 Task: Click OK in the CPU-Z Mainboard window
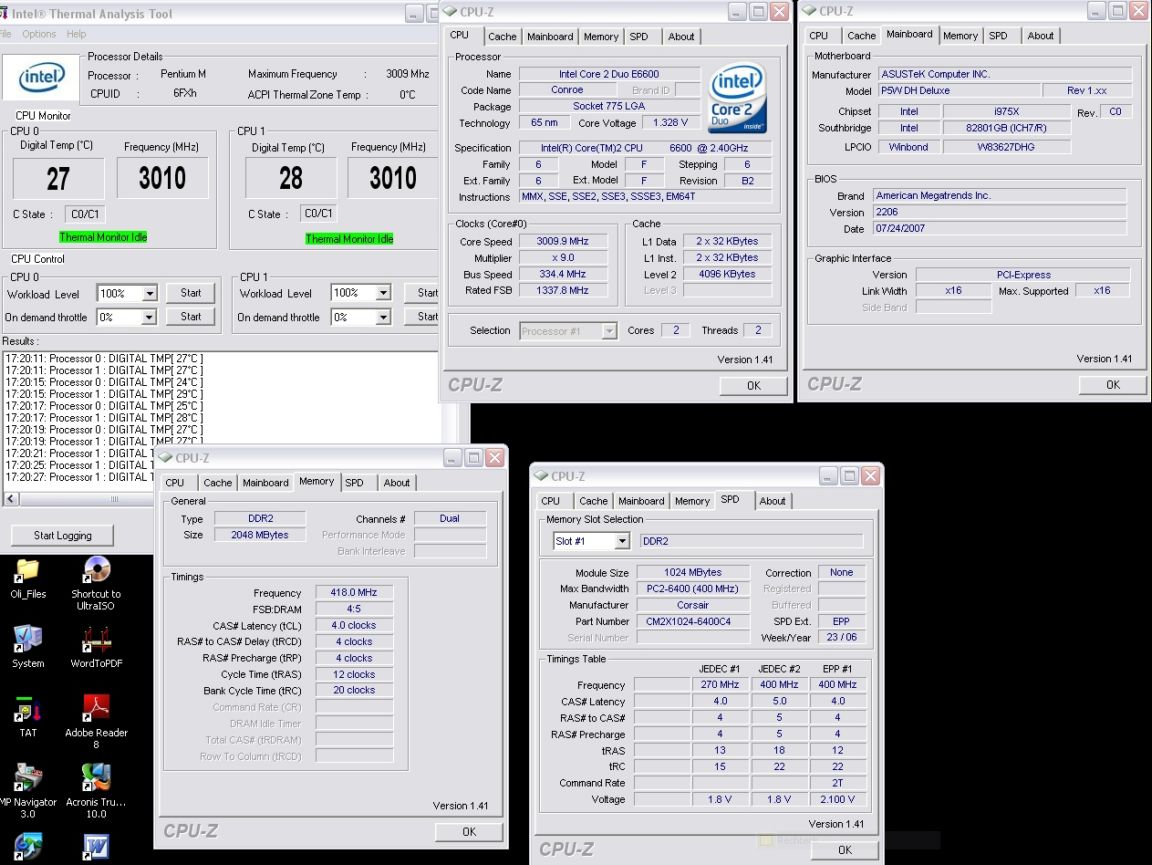click(x=1113, y=385)
